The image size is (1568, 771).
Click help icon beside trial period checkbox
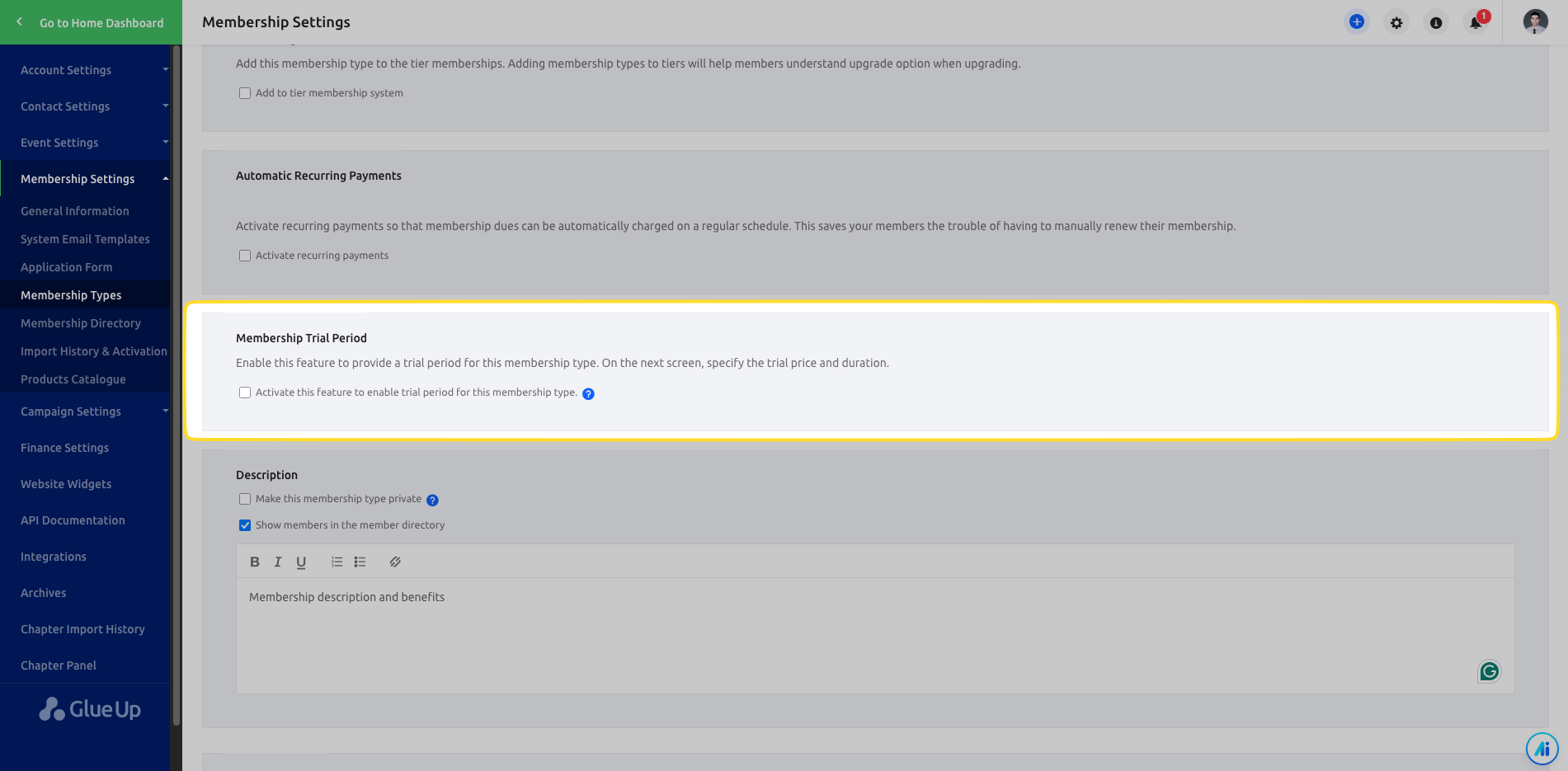pyautogui.click(x=588, y=394)
